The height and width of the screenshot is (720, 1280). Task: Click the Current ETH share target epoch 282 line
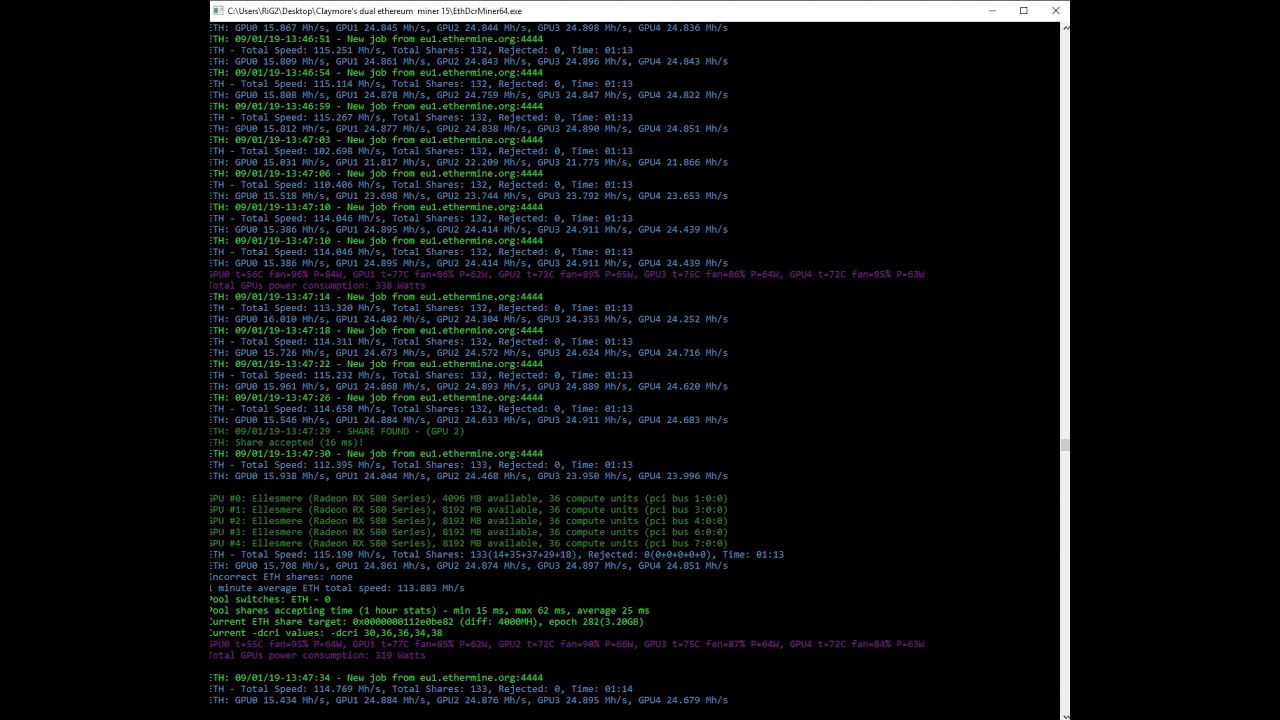(427, 622)
